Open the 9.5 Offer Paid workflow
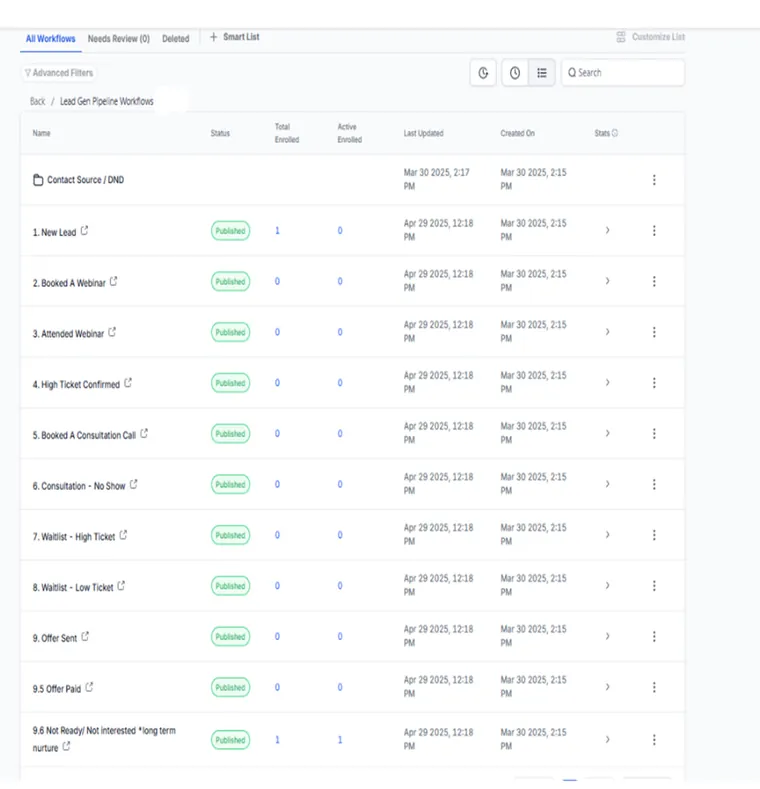The width and height of the screenshot is (760, 789). coord(57,689)
